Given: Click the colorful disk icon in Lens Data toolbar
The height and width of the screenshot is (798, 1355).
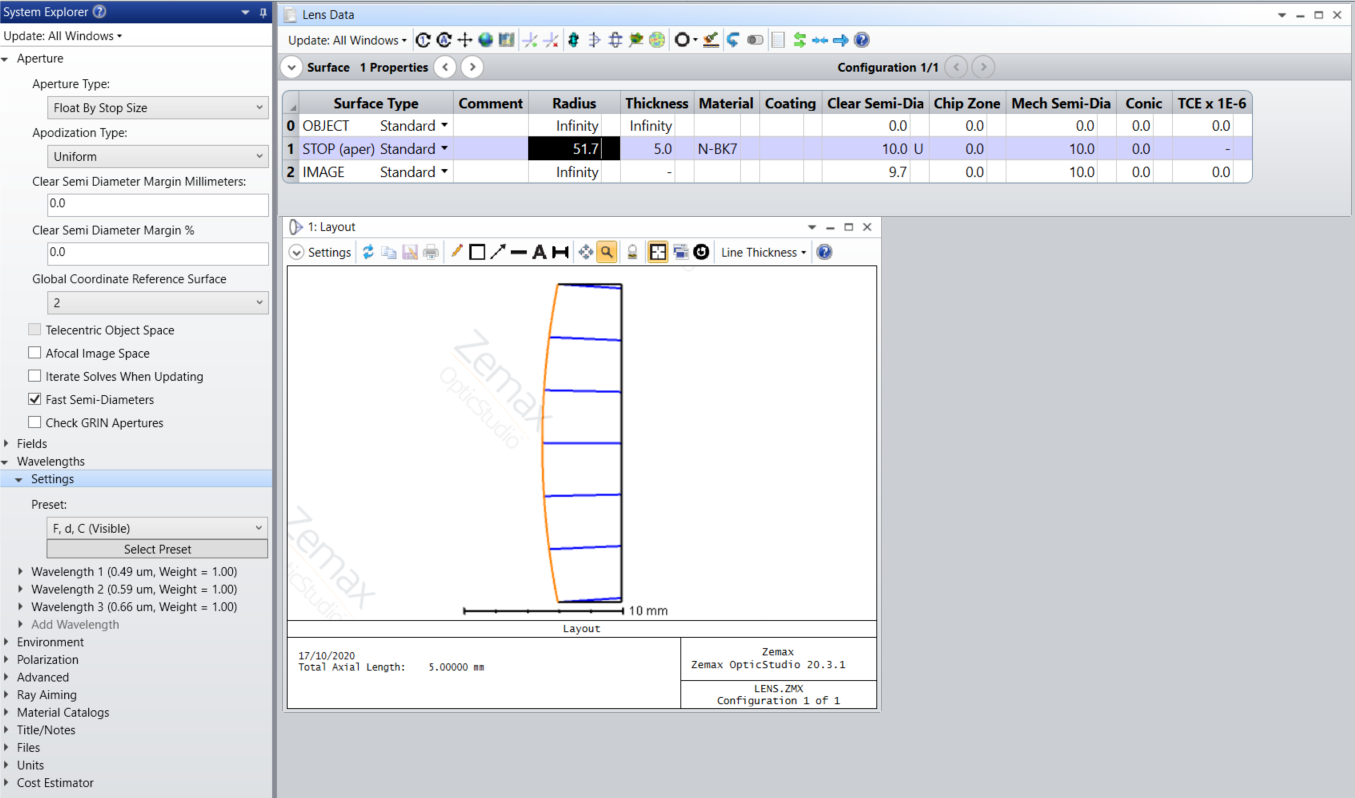Looking at the screenshot, I should [x=657, y=40].
